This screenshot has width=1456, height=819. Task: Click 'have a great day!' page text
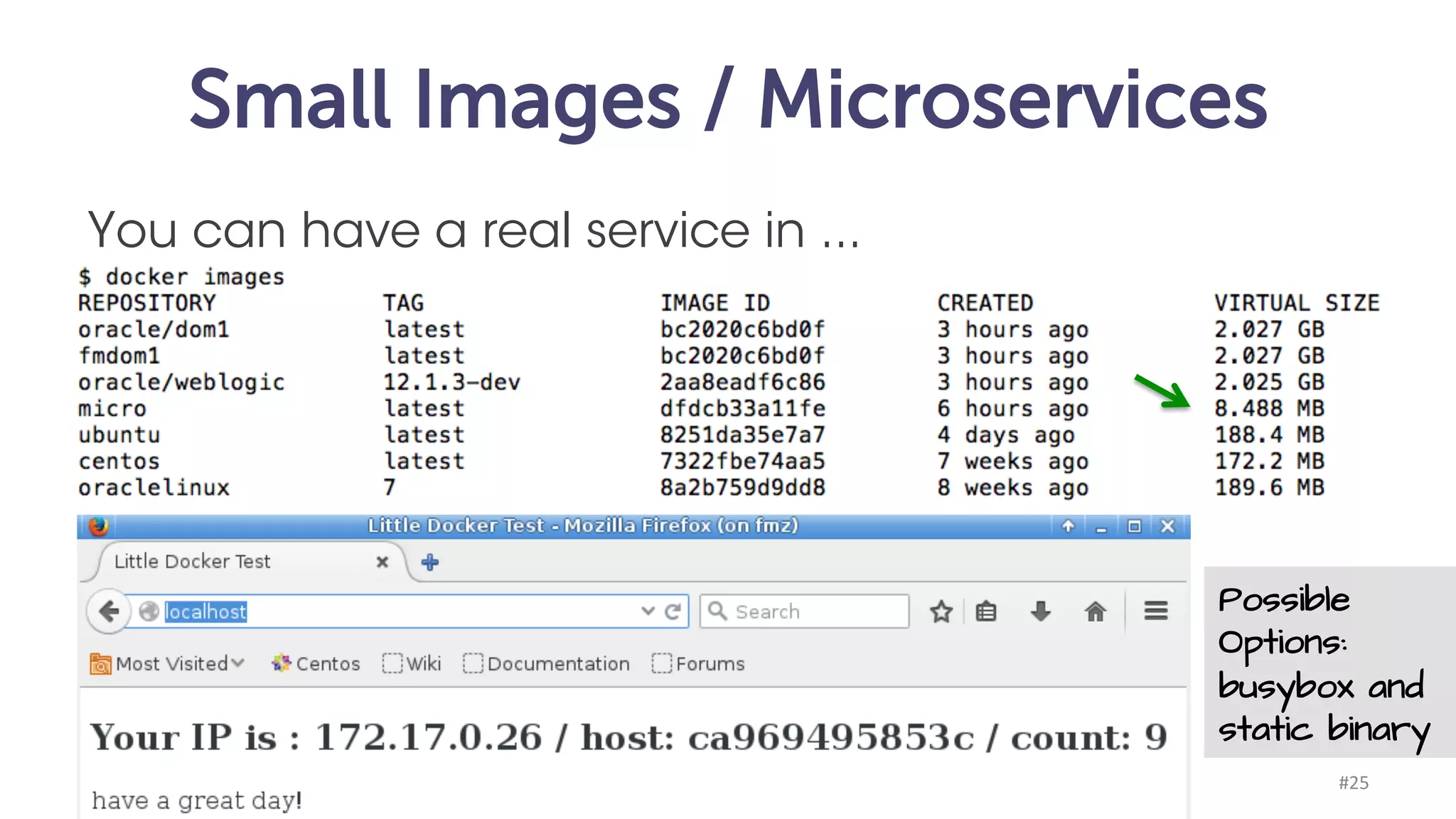[197, 801]
